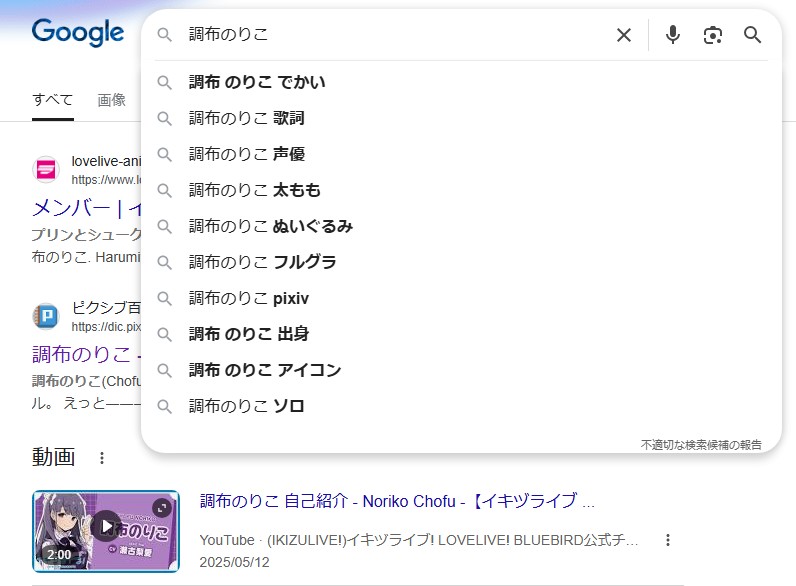The image size is (796, 586).
Task: Click the ピクシブ百科事典 site favicon
Action: pyautogui.click(x=46, y=316)
